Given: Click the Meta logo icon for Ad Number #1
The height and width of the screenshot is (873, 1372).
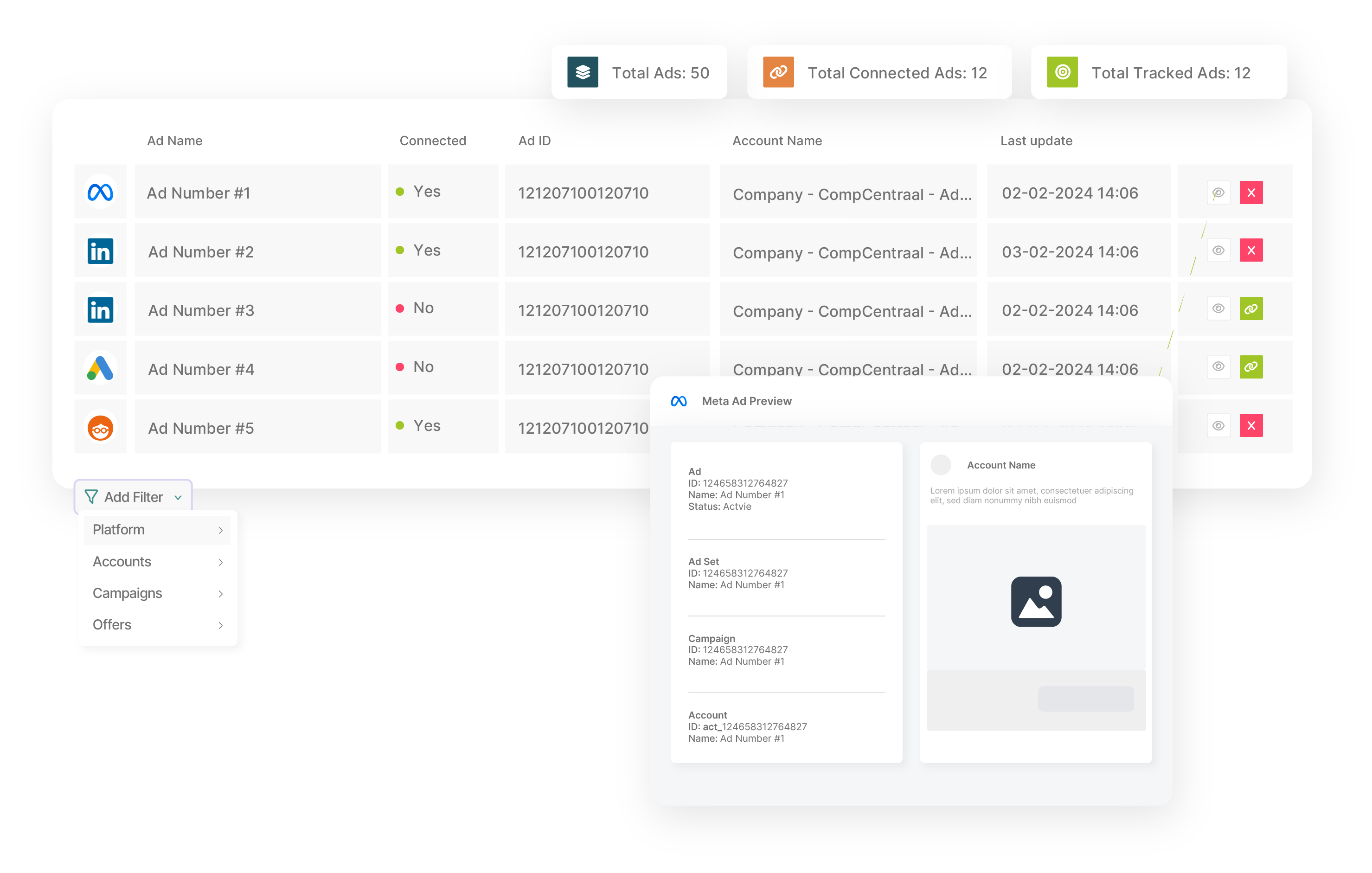Looking at the screenshot, I should (x=100, y=193).
